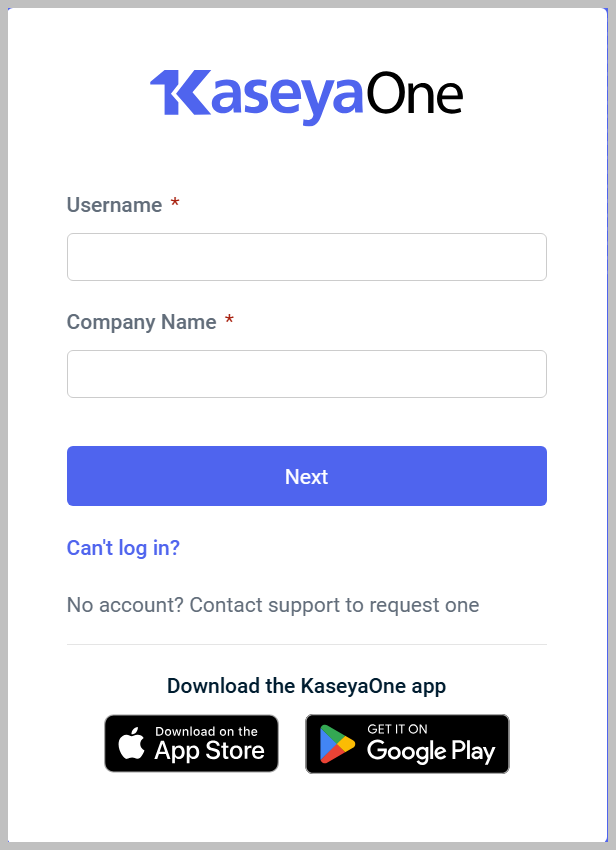Click the GET IT ON text on badge
This screenshot has width=616, height=850.
point(397,729)
